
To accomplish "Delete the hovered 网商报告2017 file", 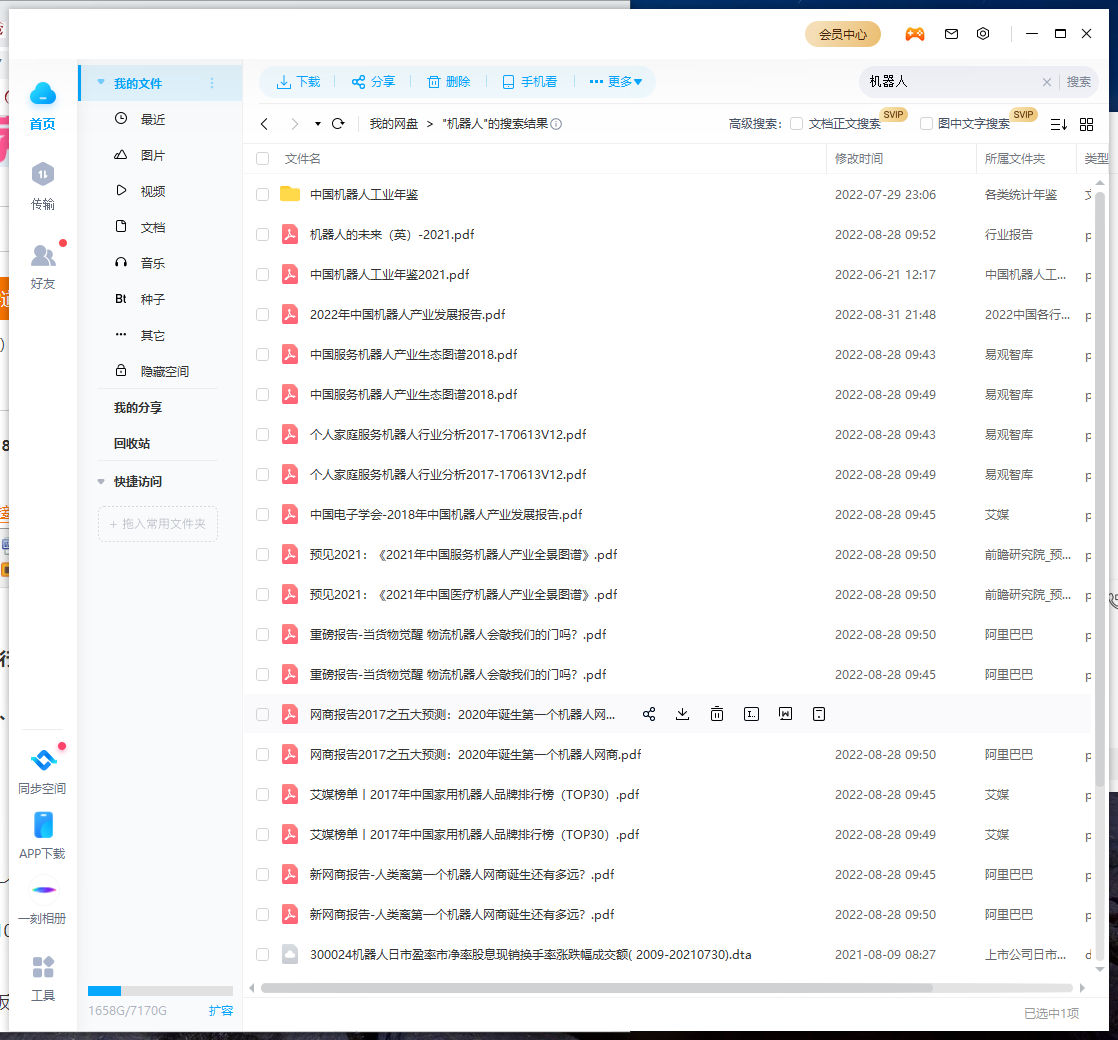I will (x=717, y=714).
